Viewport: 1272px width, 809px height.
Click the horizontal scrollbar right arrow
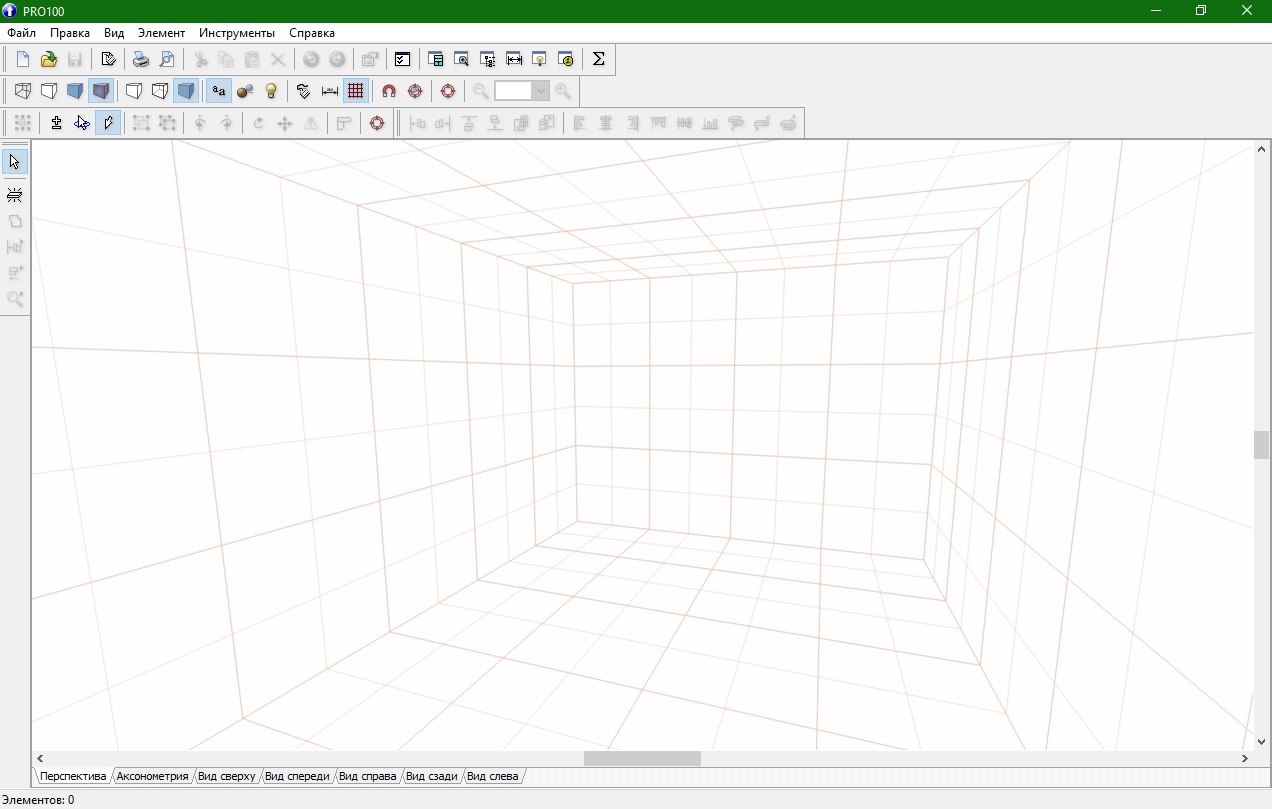point(1245,759)
